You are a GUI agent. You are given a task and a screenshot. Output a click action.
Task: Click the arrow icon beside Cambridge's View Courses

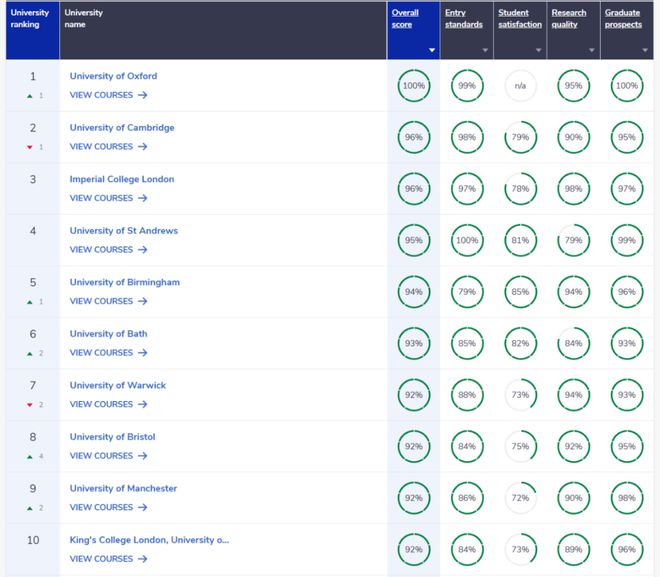pos(143,146)
